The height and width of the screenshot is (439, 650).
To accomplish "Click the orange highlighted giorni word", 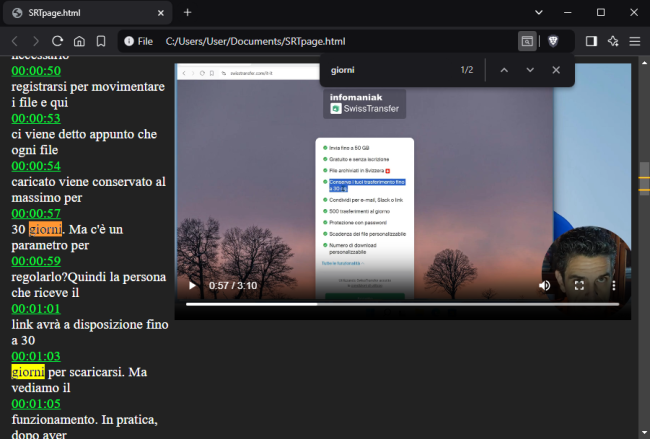I will [x=46, y=229].
